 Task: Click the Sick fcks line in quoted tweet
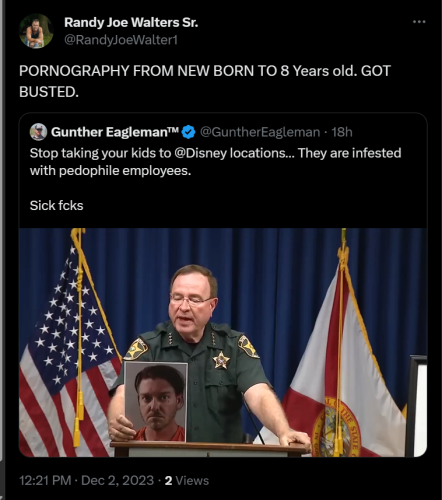click(x=56, y=205)
